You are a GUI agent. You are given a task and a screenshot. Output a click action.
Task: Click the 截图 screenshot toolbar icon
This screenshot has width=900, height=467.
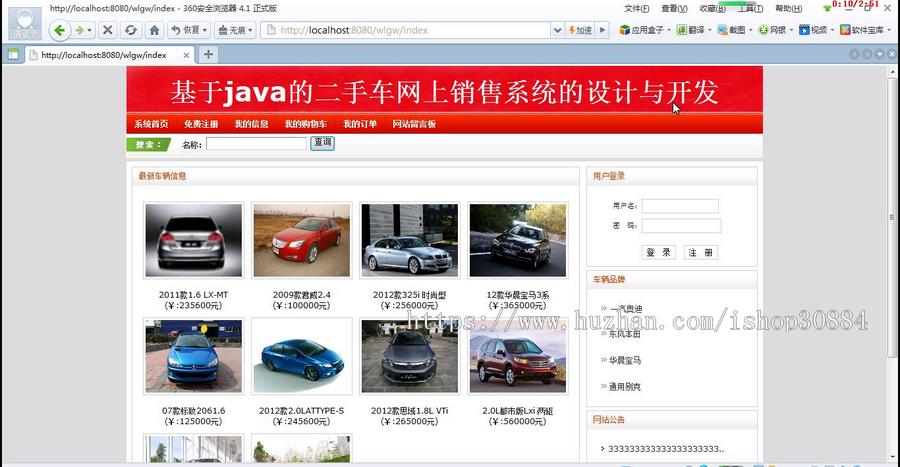coord(722,30)
